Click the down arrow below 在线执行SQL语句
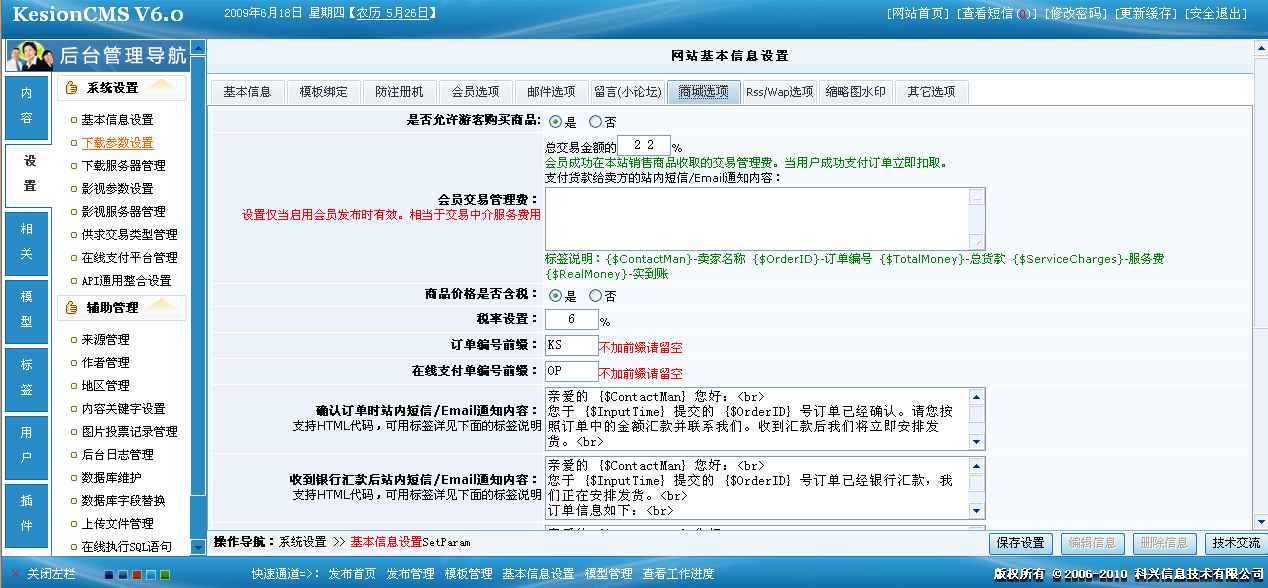This screenshot has height=588, width=1268. pos(196,547)
